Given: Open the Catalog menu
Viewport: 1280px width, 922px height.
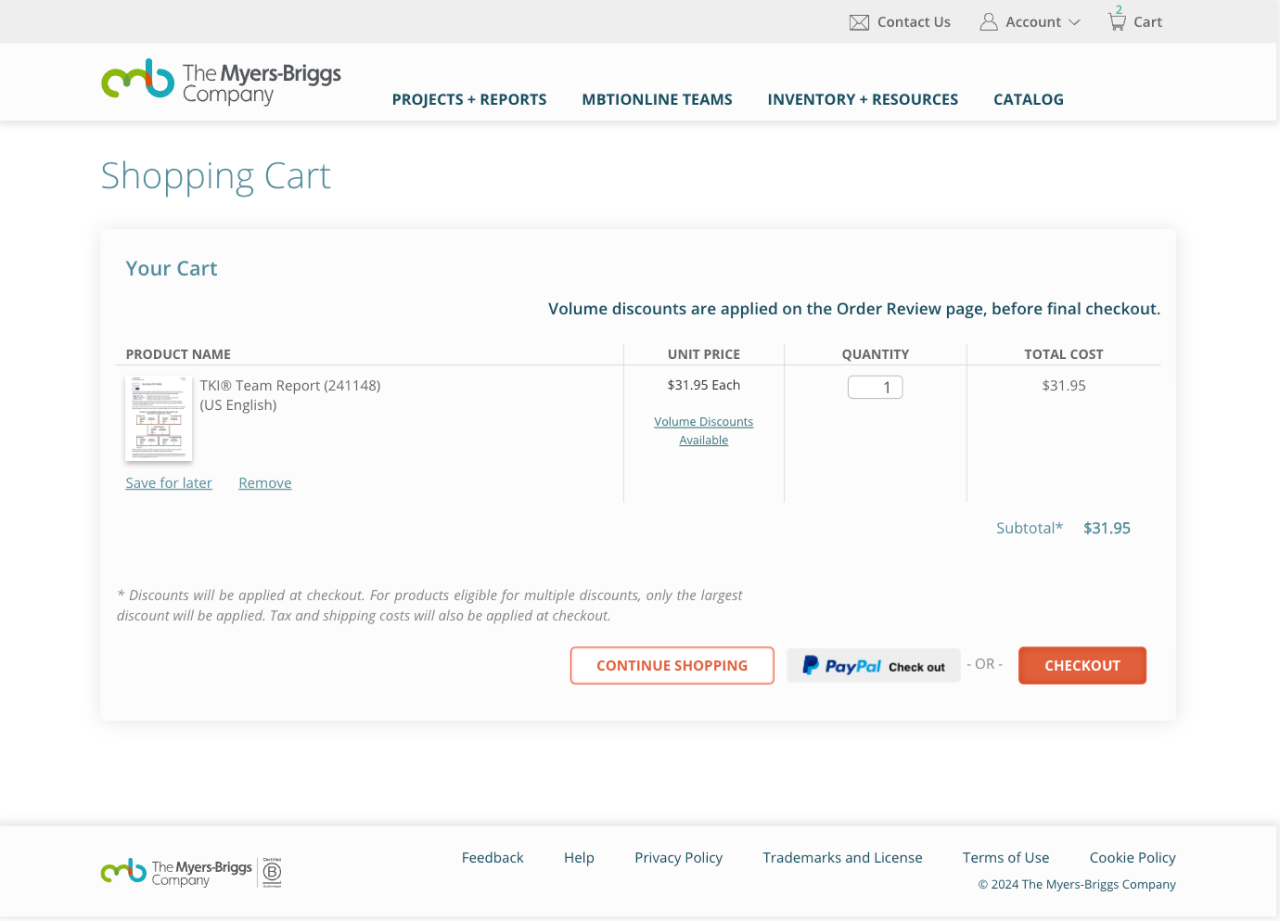Looking at the screenshot, I should pos(1028,99).
